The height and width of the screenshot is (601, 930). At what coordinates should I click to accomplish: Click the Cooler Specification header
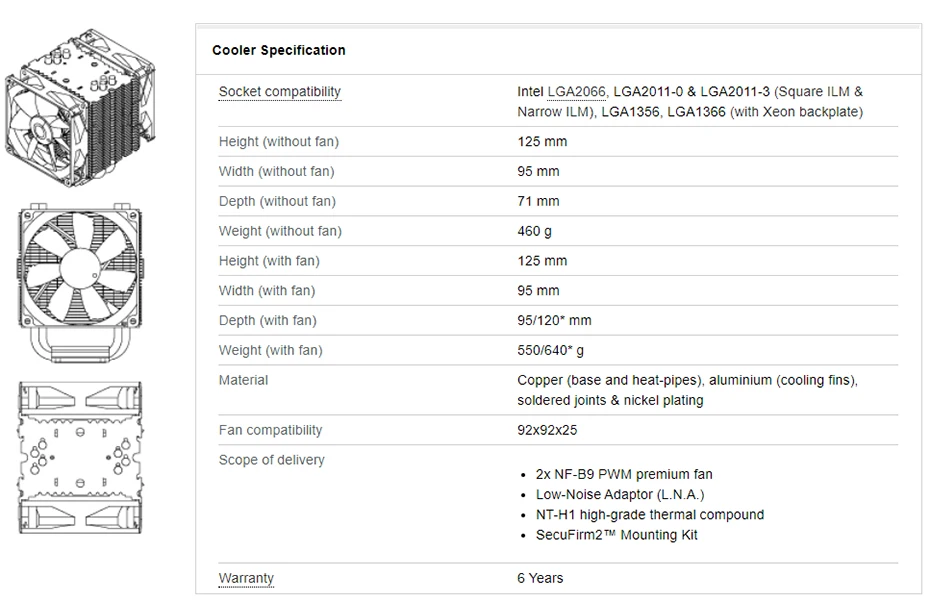(x=279, y=50)
